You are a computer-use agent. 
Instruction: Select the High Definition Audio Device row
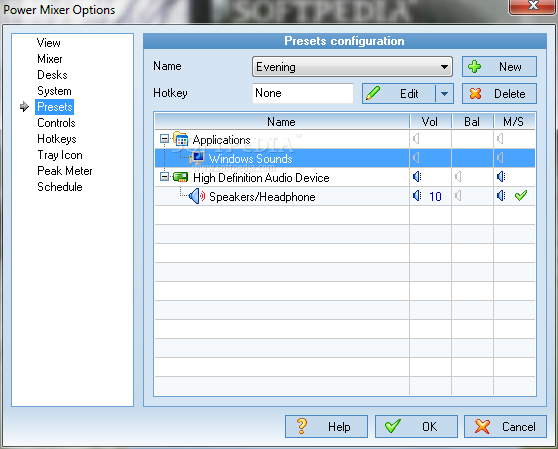coord(345,177)
